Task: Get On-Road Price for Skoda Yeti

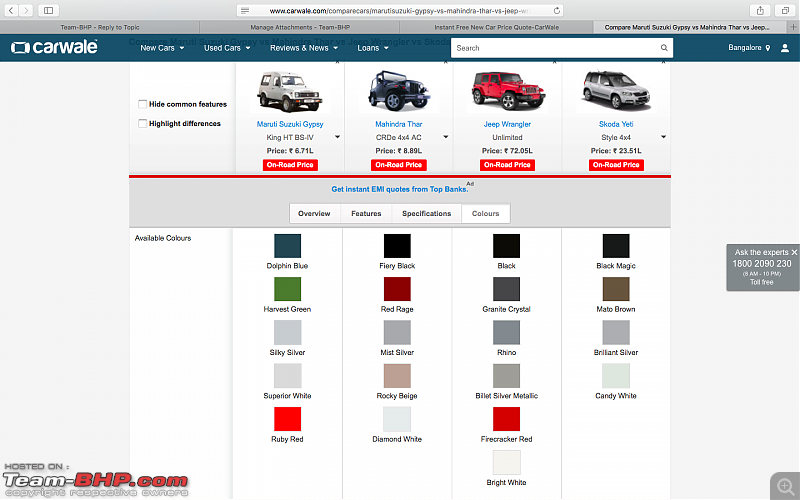Action: pos(616,165)
